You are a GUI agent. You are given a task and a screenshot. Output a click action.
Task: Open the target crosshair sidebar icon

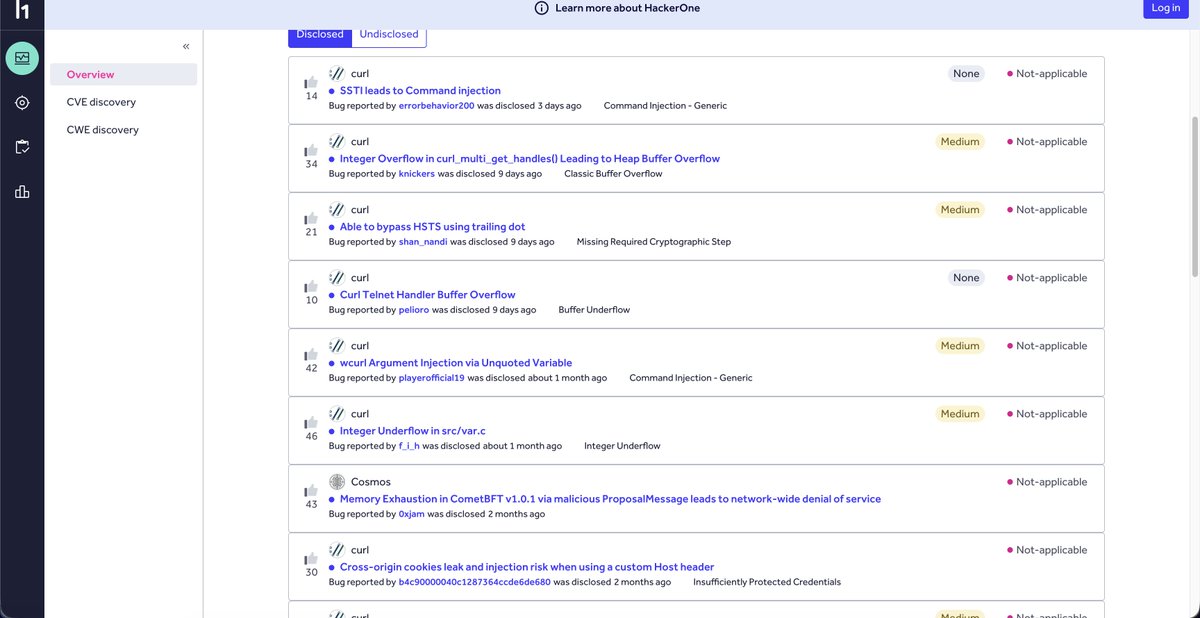pyautogui.click(x=22, y=103)
